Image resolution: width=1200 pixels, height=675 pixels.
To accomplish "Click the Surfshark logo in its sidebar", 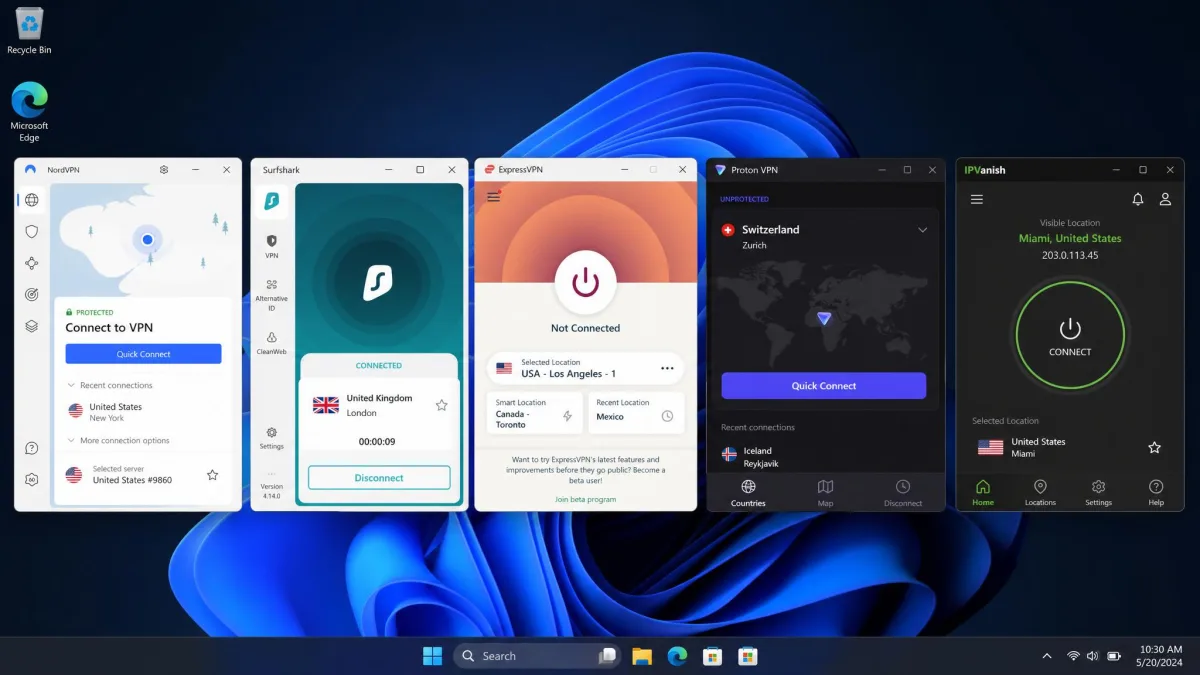I will 271,202.
